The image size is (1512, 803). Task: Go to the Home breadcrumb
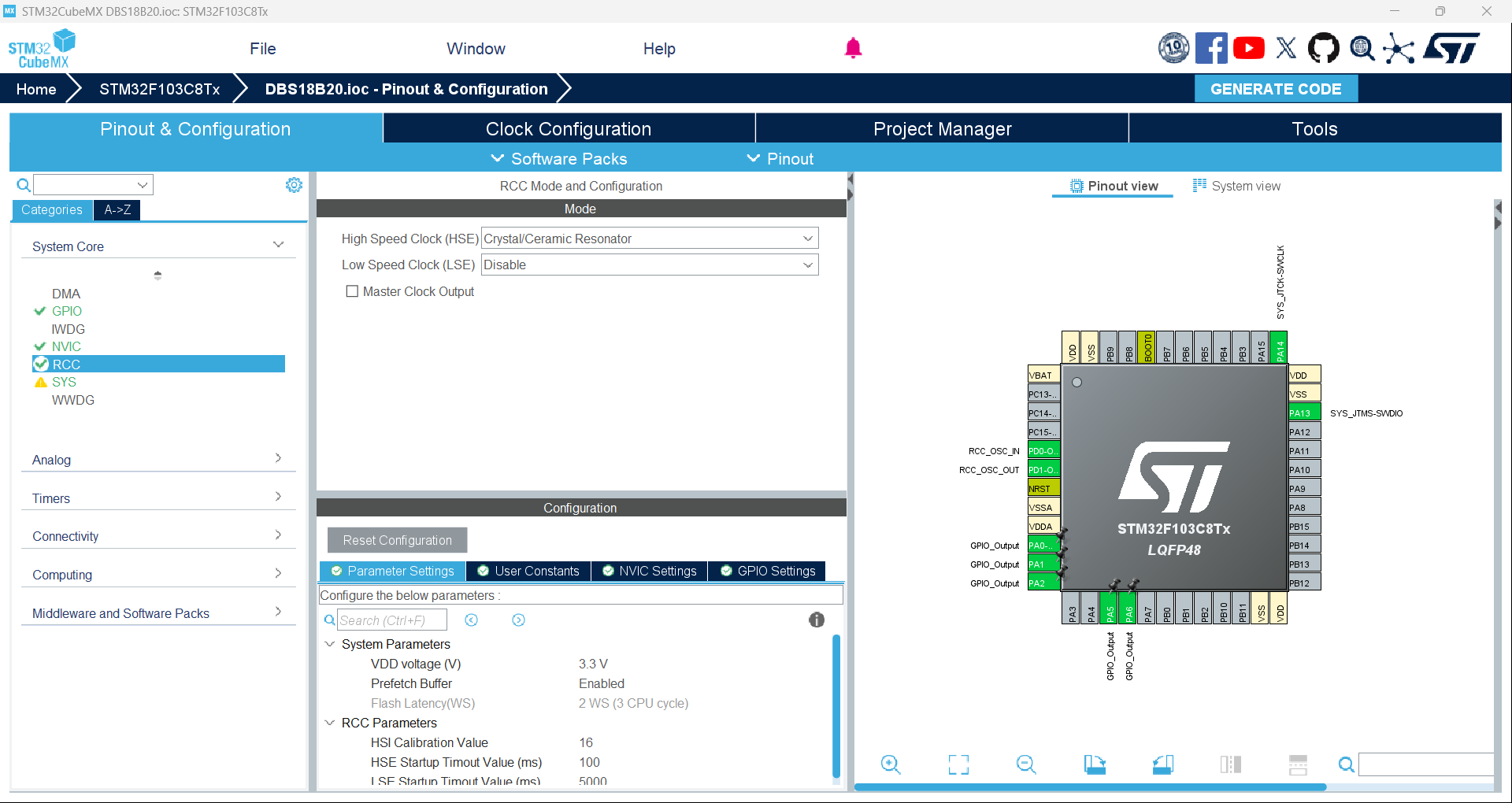pyautogui.click(x=36, y=89)
